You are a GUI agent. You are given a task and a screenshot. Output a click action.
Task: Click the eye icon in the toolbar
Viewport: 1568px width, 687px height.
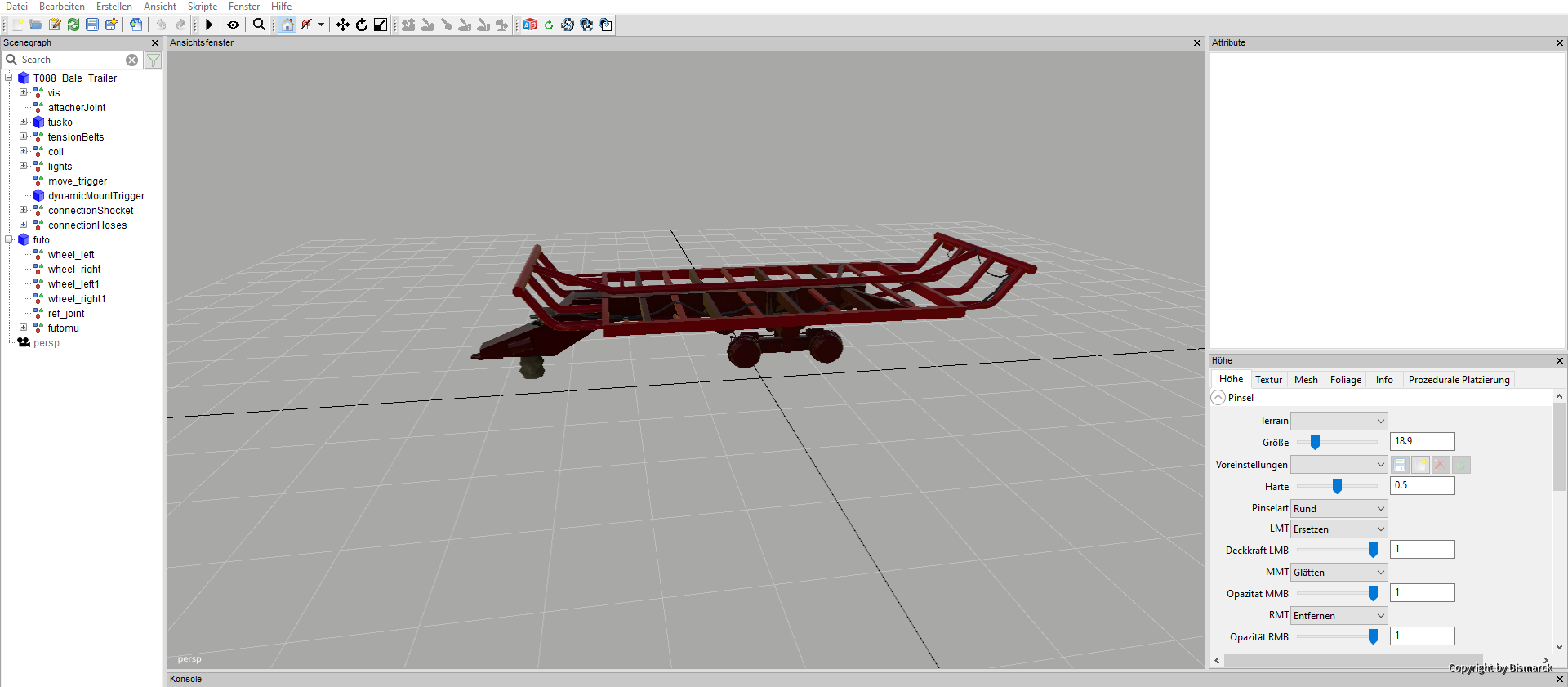234,25
